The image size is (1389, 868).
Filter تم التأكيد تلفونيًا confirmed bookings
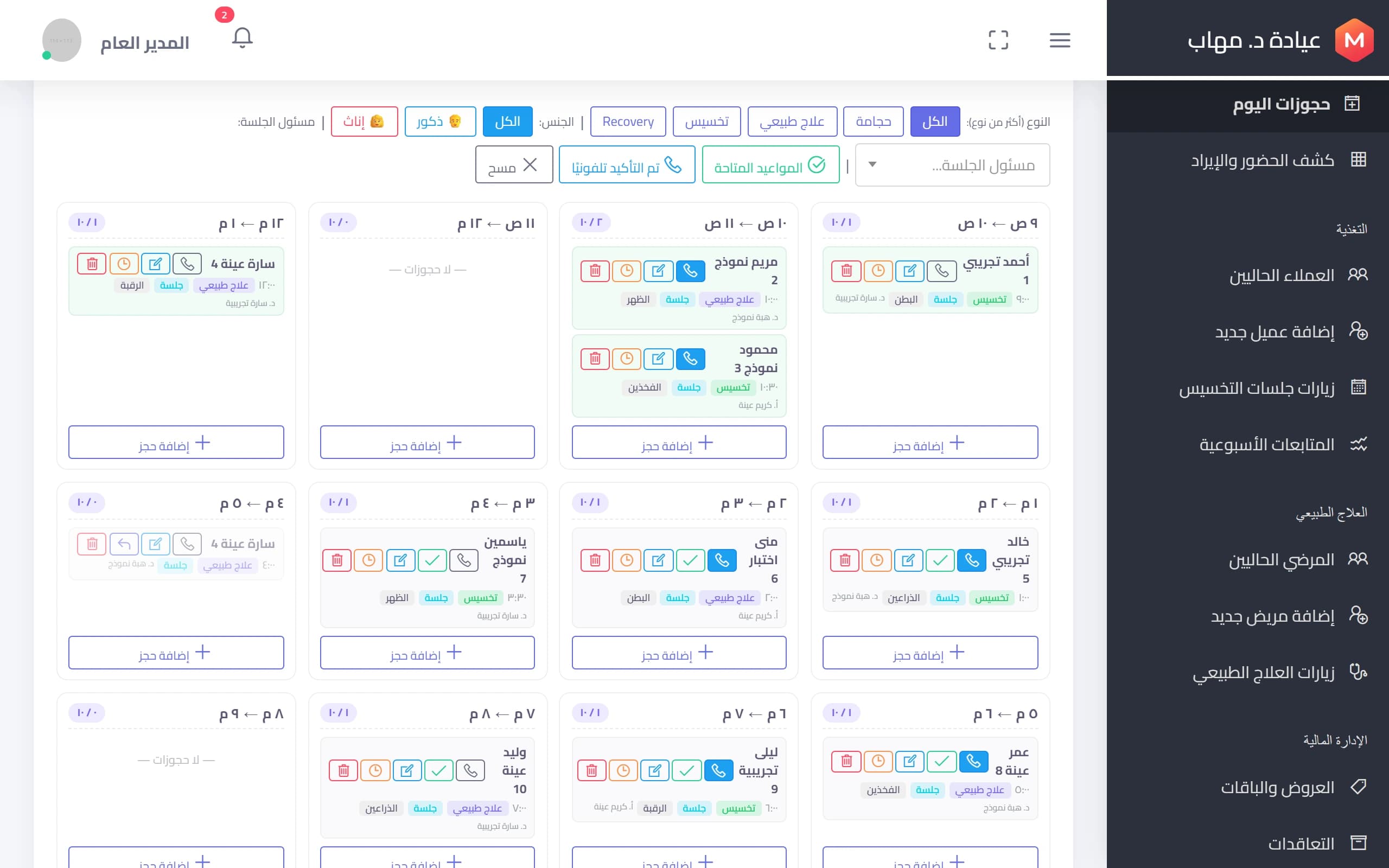tap(627, 165)
